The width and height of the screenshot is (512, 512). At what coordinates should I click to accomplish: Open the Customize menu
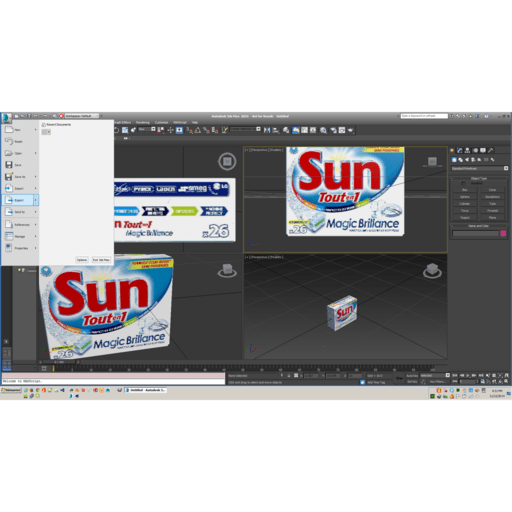click(161, 123)
